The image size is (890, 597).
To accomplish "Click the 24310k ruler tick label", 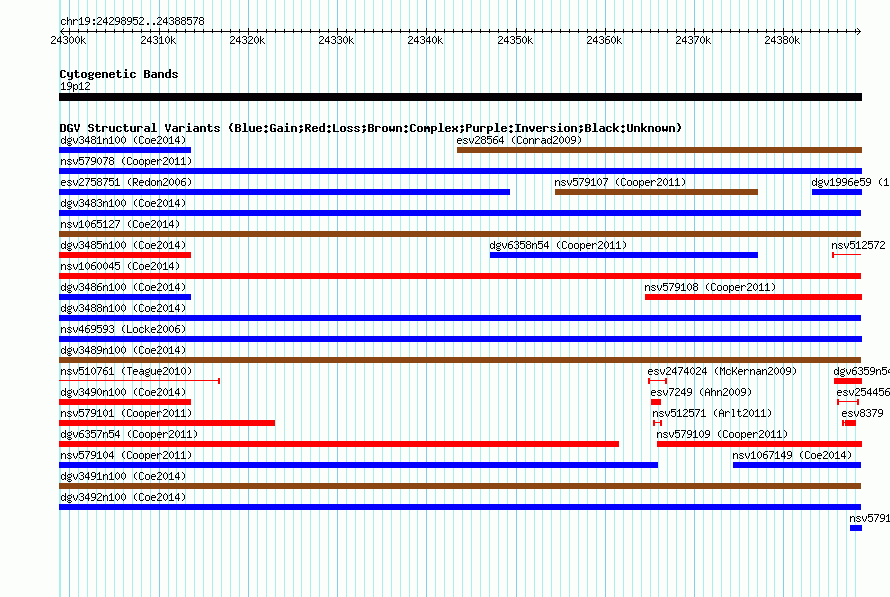I will click(x=158, y=40).
